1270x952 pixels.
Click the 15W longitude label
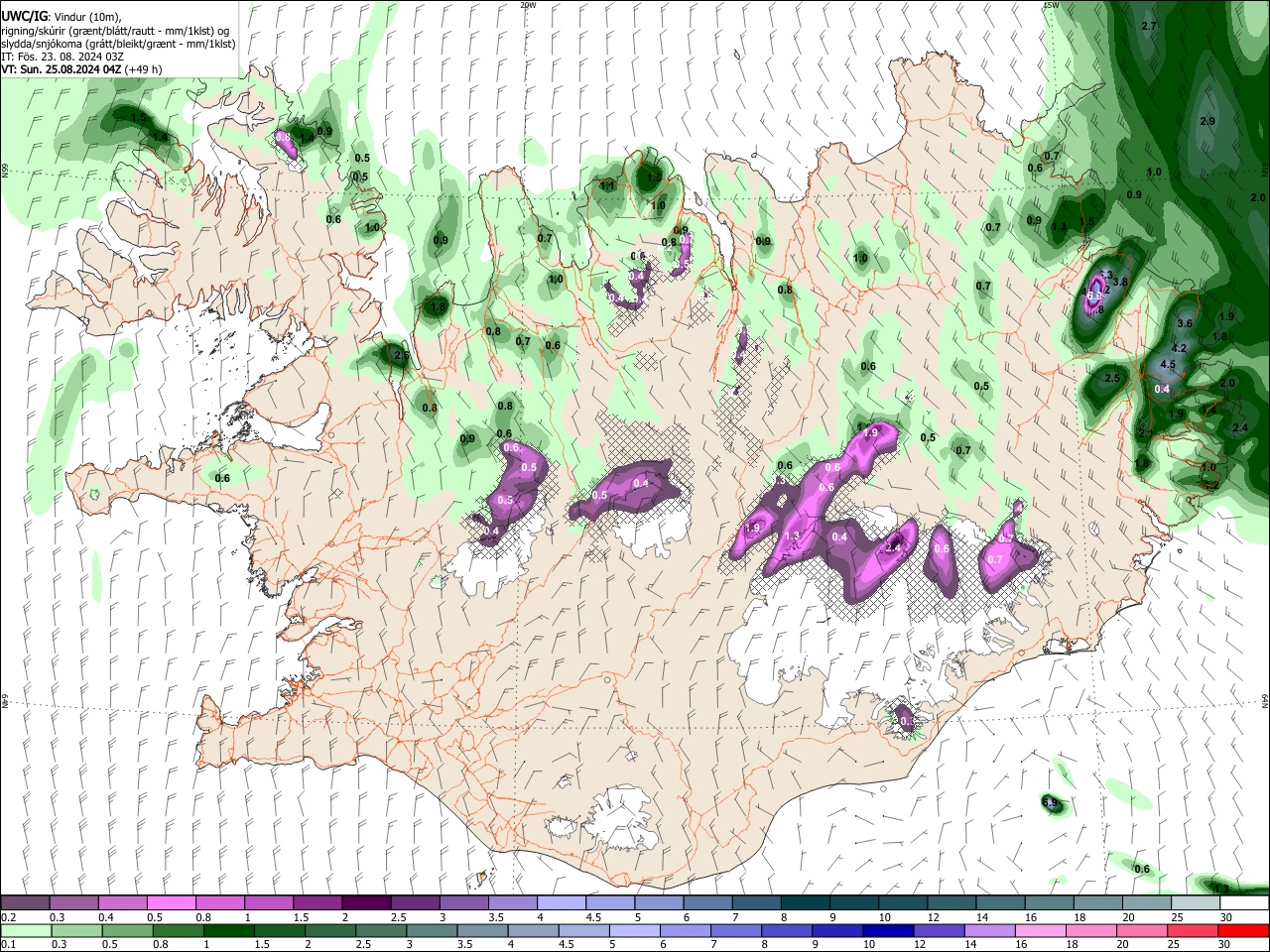point(1051,5)
